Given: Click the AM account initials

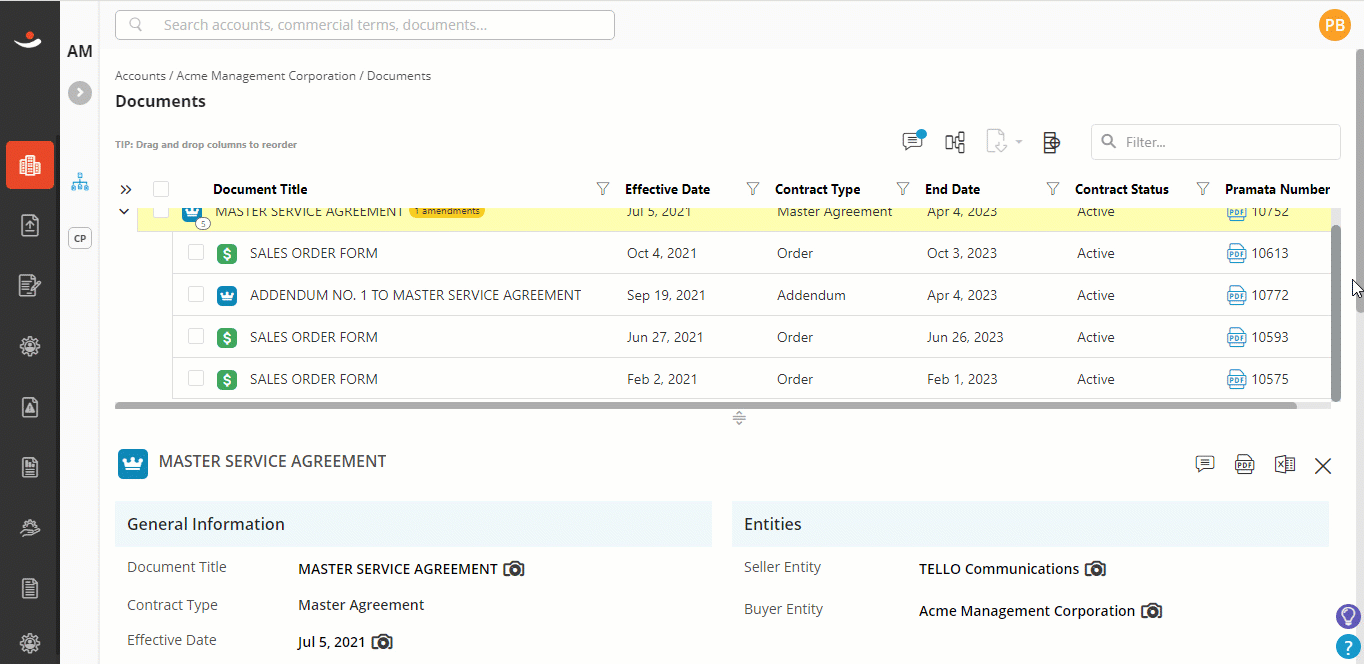Looking at the screenshot, I should (x=80, y=51).
